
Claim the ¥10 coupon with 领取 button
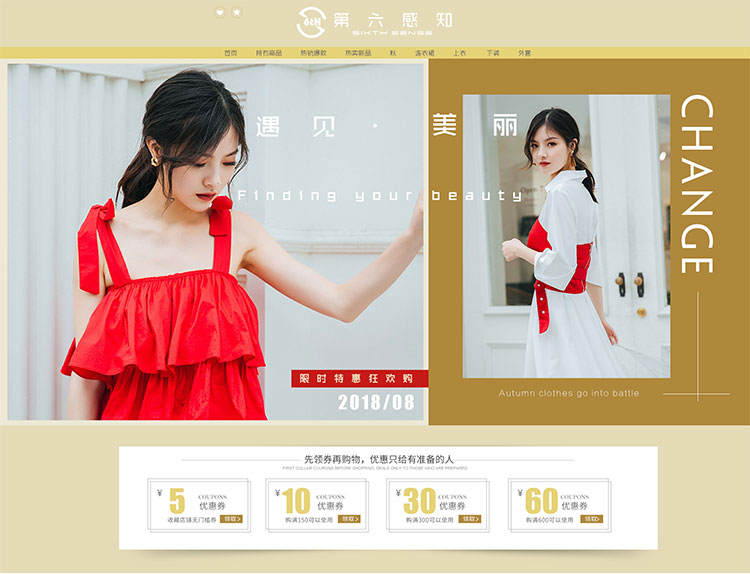coord(349,519)
